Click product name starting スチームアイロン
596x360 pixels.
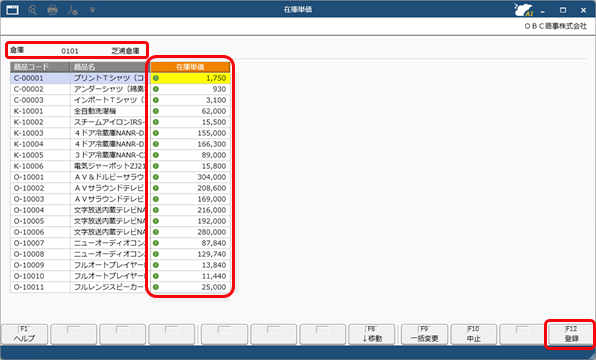click(x=110, y=122)
